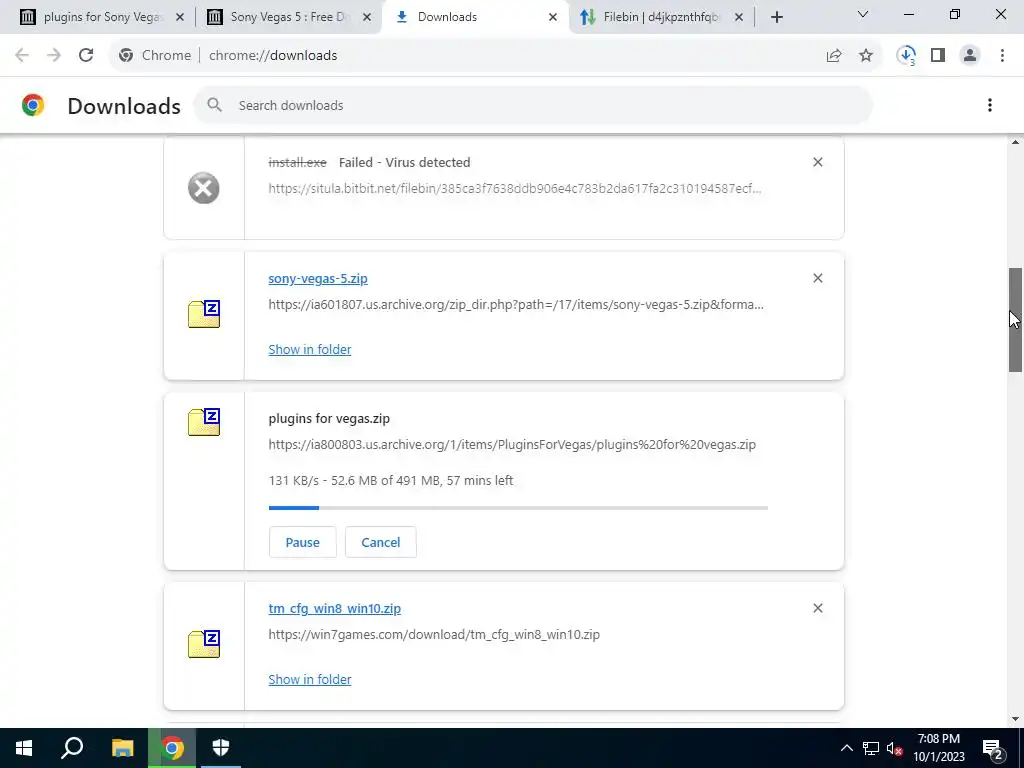The image size is (1024, 768).
Task: Show sony-vegas-5.zip in folder
Action: 310,349
